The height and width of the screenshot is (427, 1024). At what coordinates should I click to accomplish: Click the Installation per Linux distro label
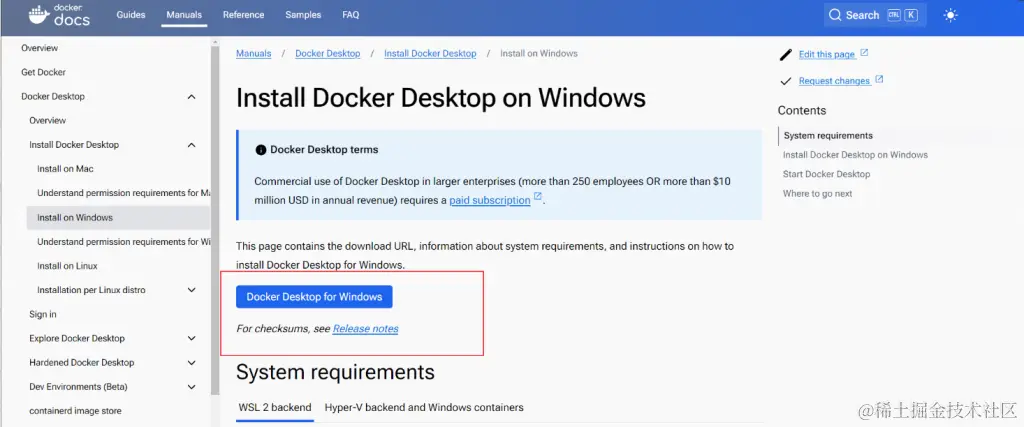[x=91, y=290]
